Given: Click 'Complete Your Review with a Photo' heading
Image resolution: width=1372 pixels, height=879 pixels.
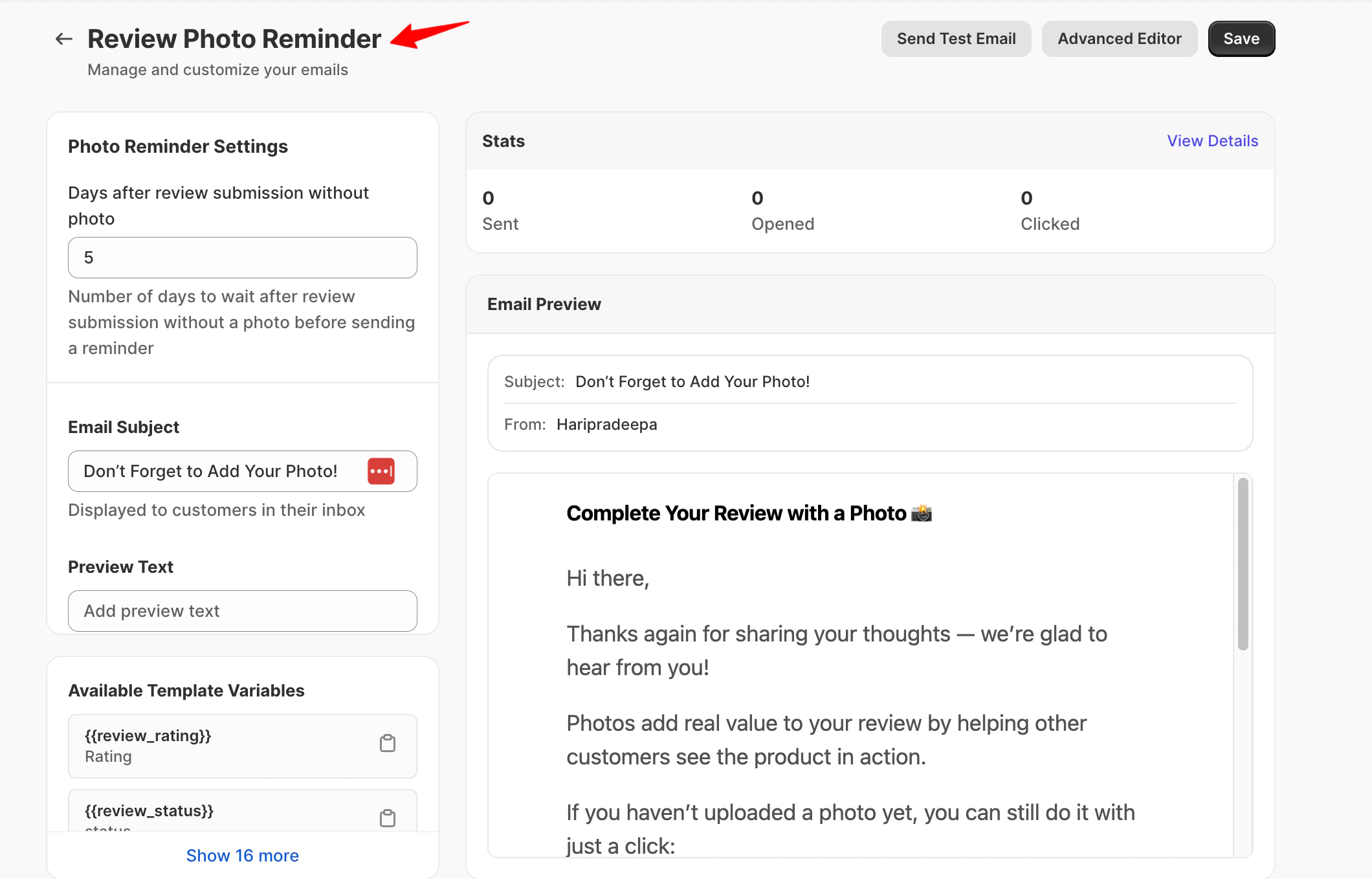Looking at the screenshot, I should [749, 513].
